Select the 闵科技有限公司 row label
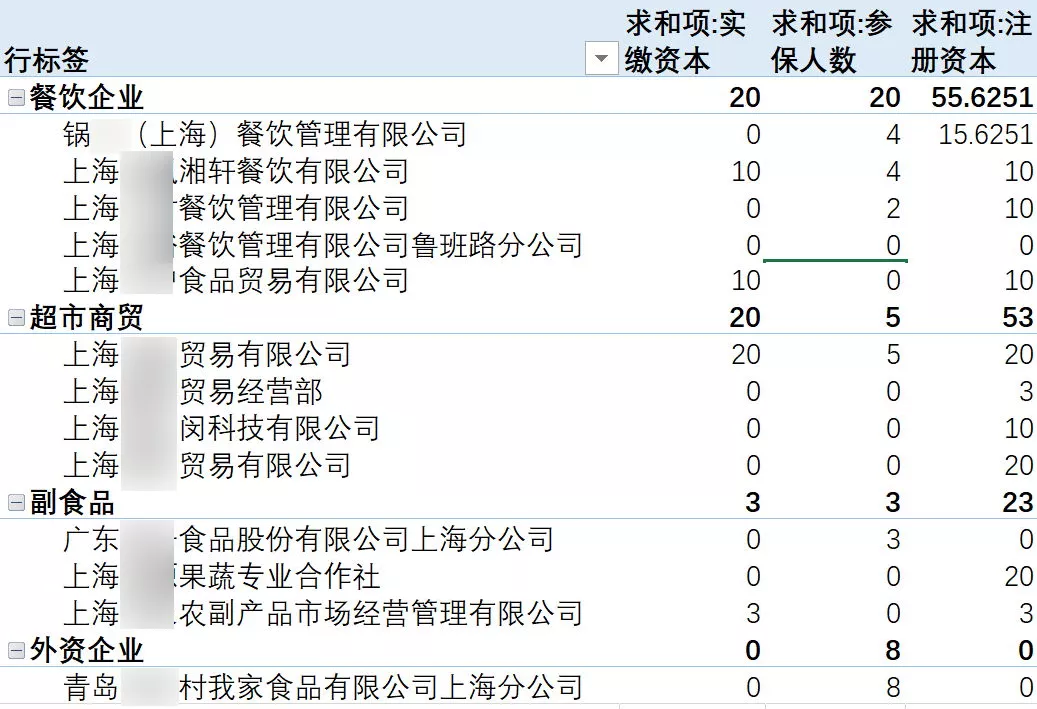This screenshot has width=1037, height=709. coord(278,429)
